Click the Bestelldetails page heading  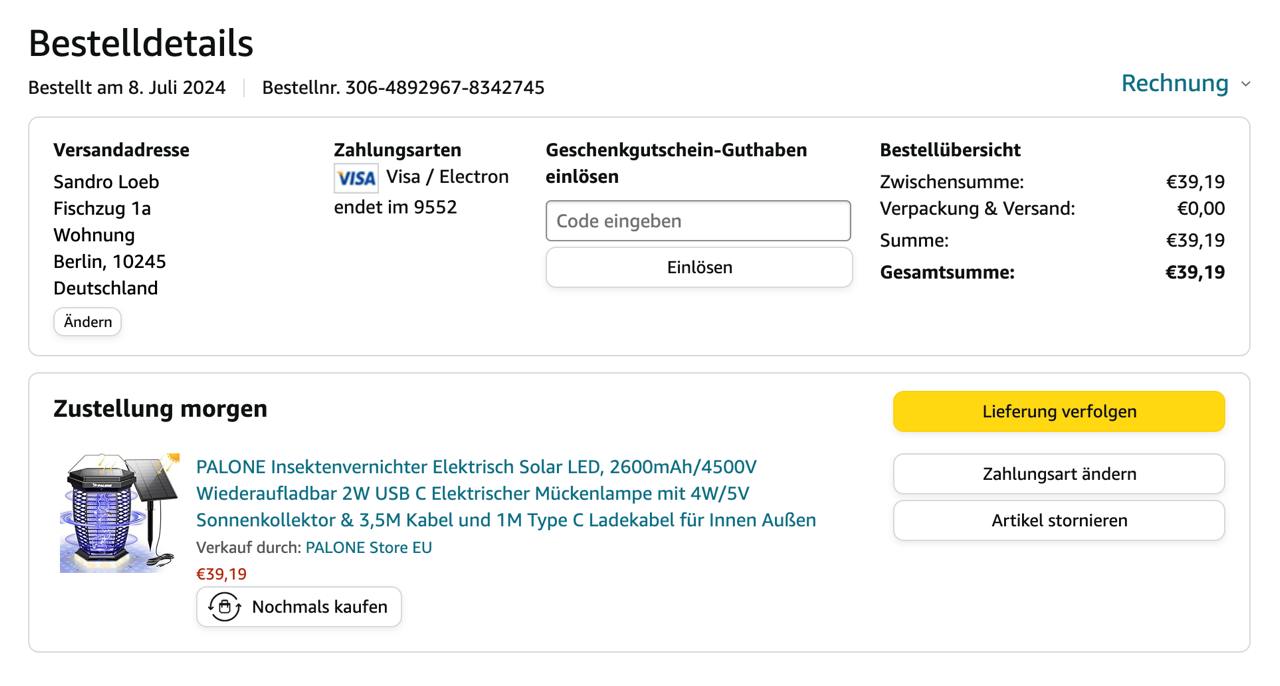pyautogui.click(x=140, y=43)
